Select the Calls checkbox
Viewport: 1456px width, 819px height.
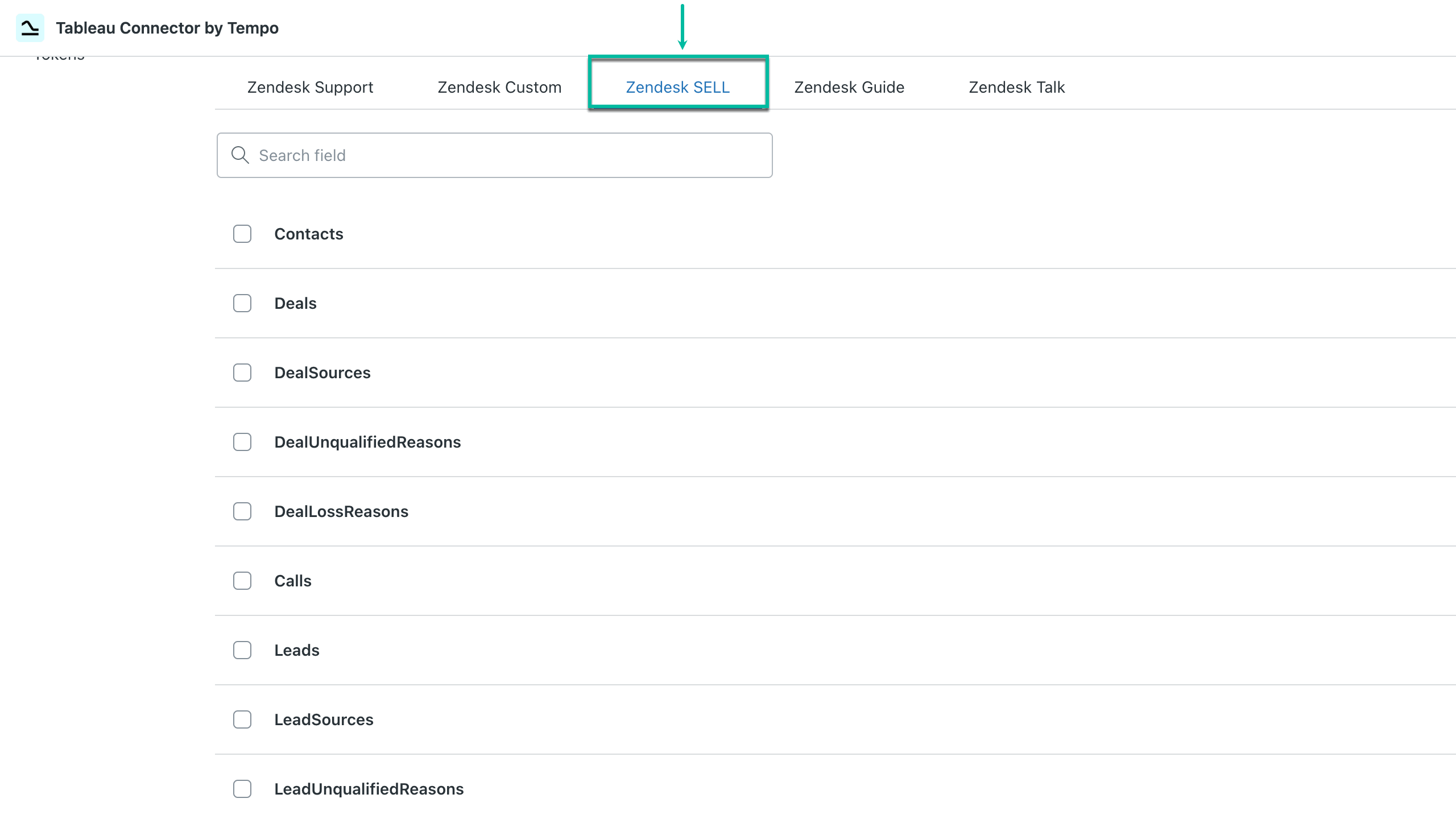(242, 581)
